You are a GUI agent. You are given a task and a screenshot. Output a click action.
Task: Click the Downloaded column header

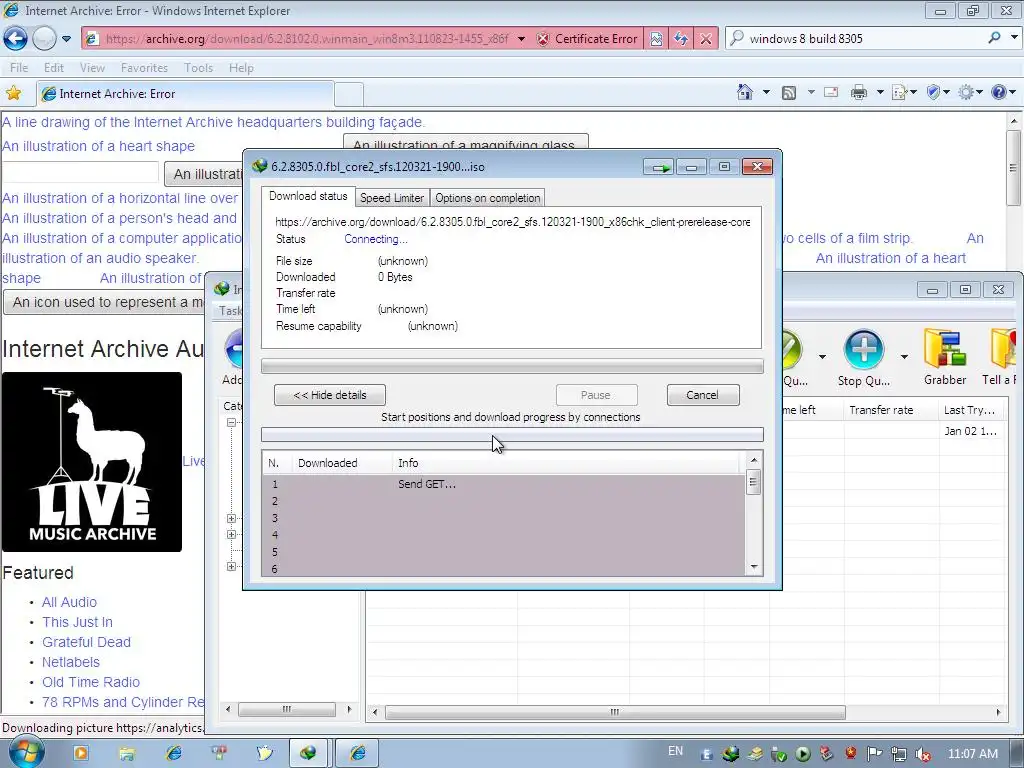[x=342, y=463]
